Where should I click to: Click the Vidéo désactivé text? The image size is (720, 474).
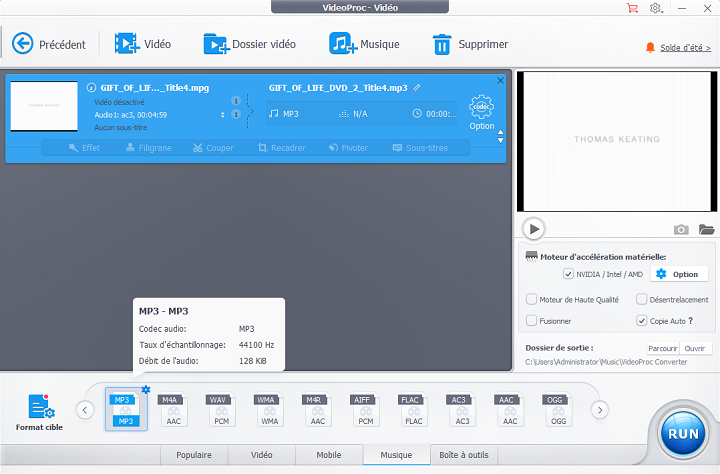click(x=119, y=102)
